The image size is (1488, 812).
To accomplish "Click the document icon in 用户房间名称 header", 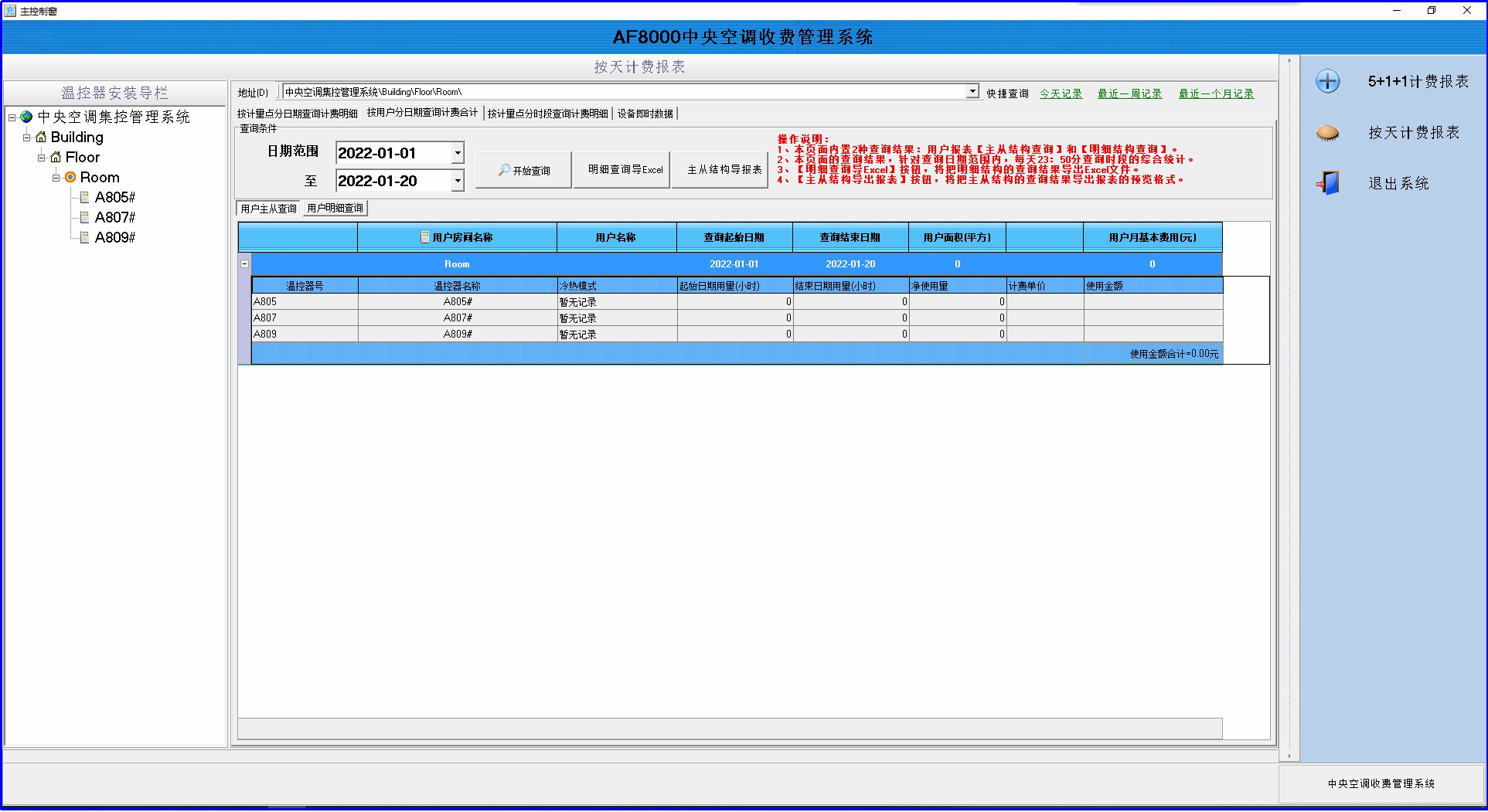I will [x=424, y=237].
